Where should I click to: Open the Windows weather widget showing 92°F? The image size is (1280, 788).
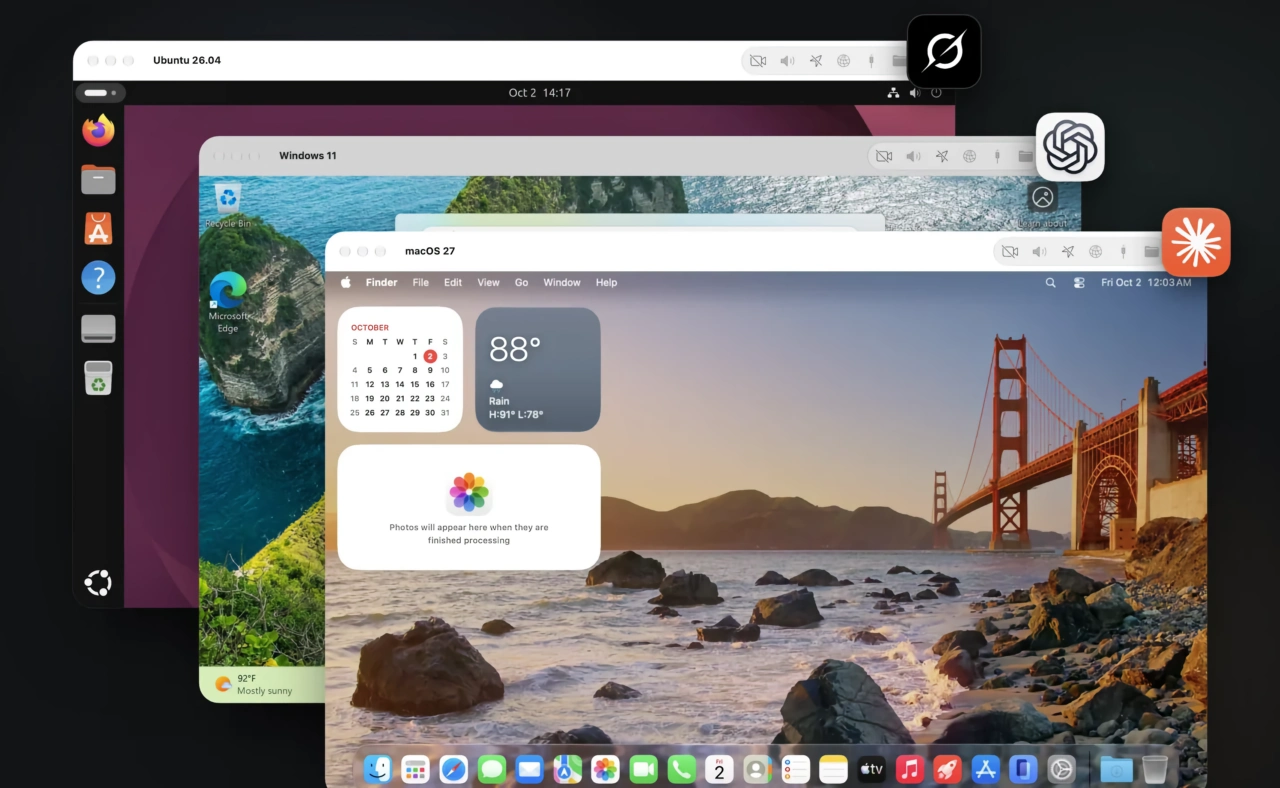pos(254,684)
